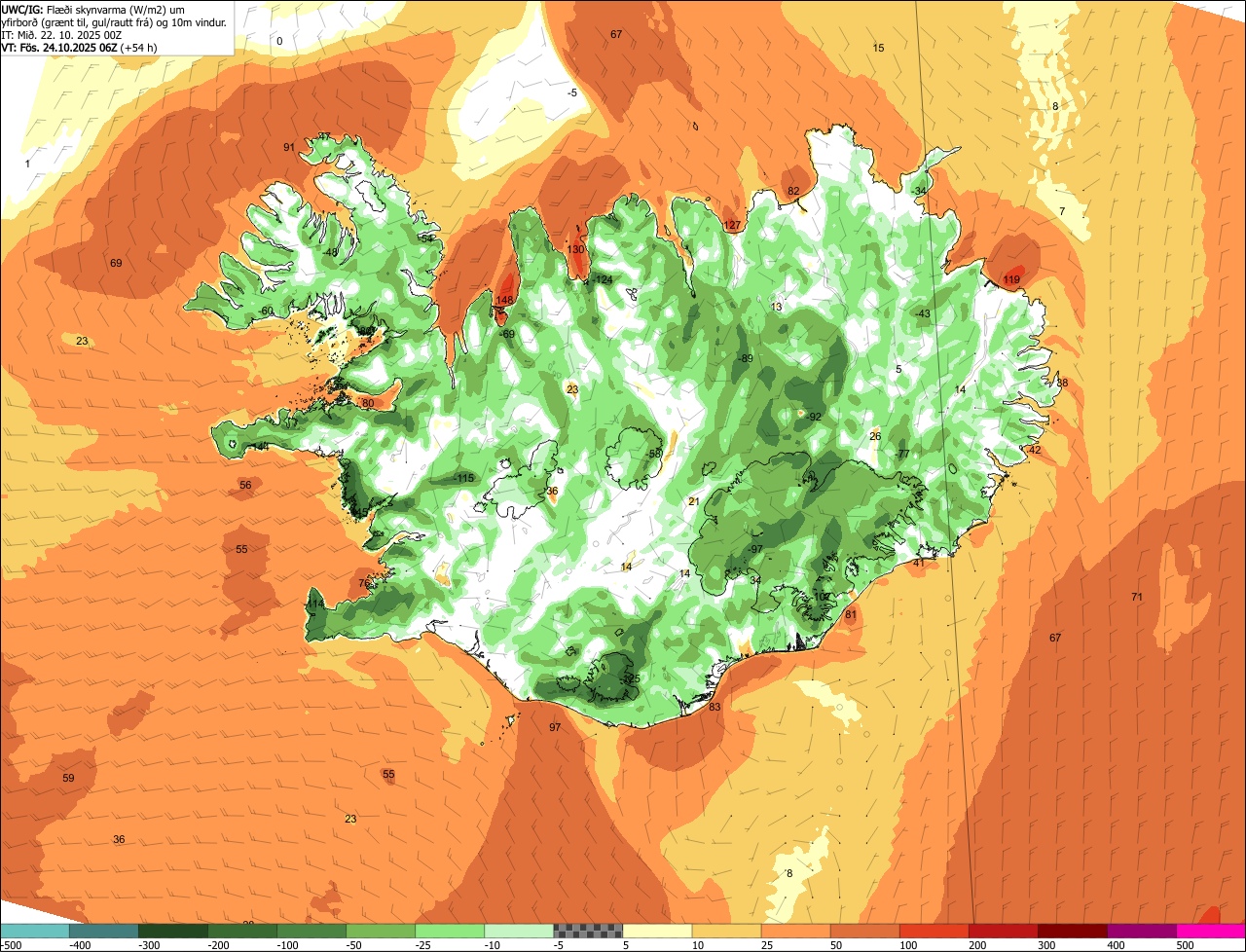The height and width of the screenshot is (952, 1246).
Task: Click the map value 56 west of Snæfellsnes
Action: pyautogui.click(x=245, y=486)
